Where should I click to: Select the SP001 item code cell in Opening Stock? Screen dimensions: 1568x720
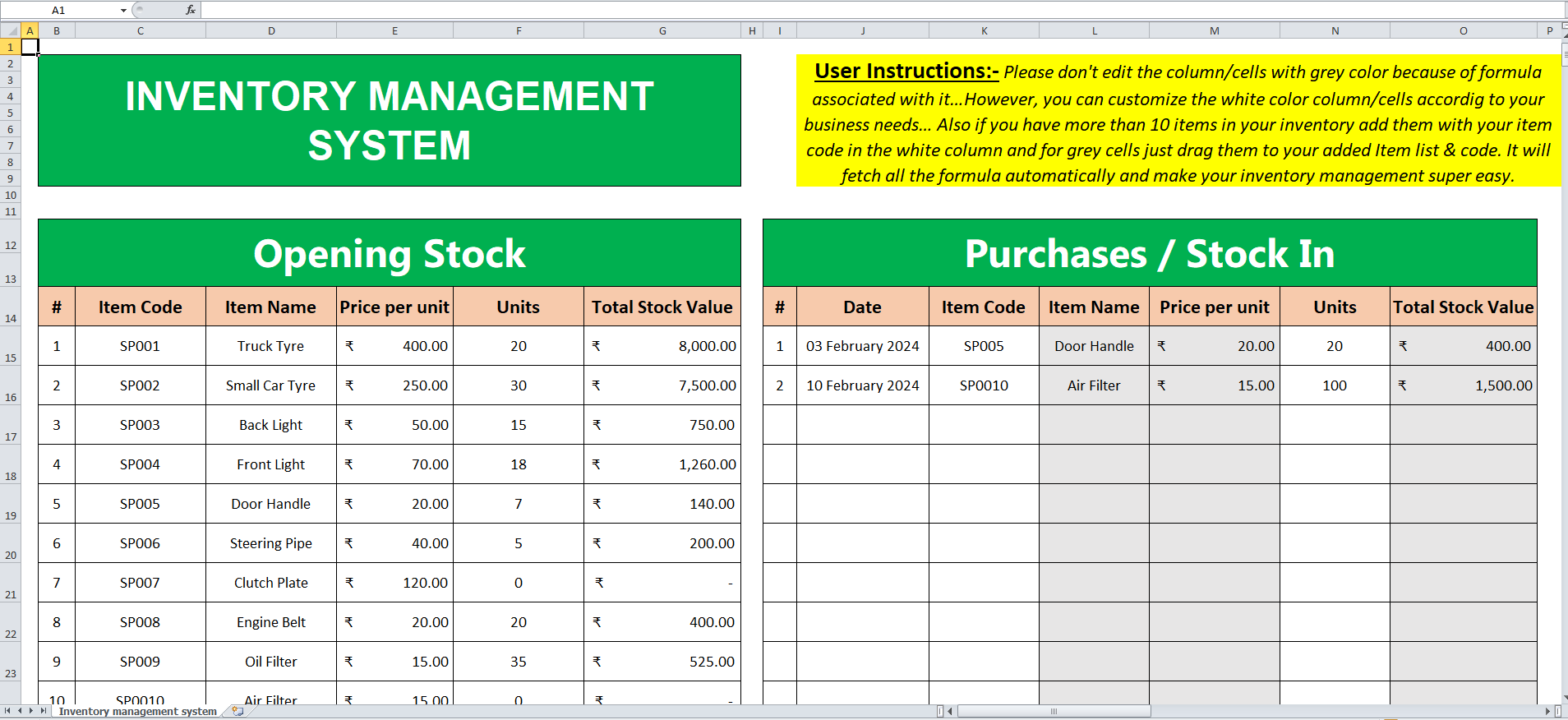pyautogui.click(x=141, y=346)
